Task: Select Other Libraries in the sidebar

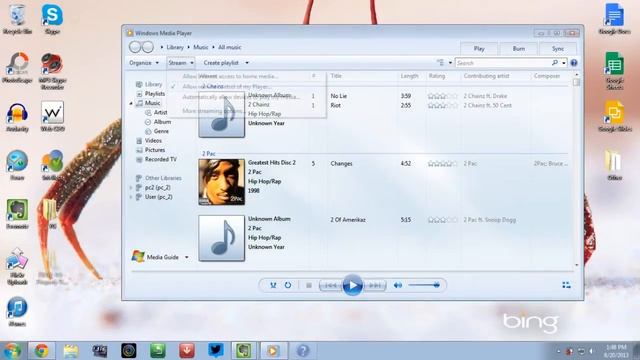Action: pyautogui.click(x=163, y=178)
